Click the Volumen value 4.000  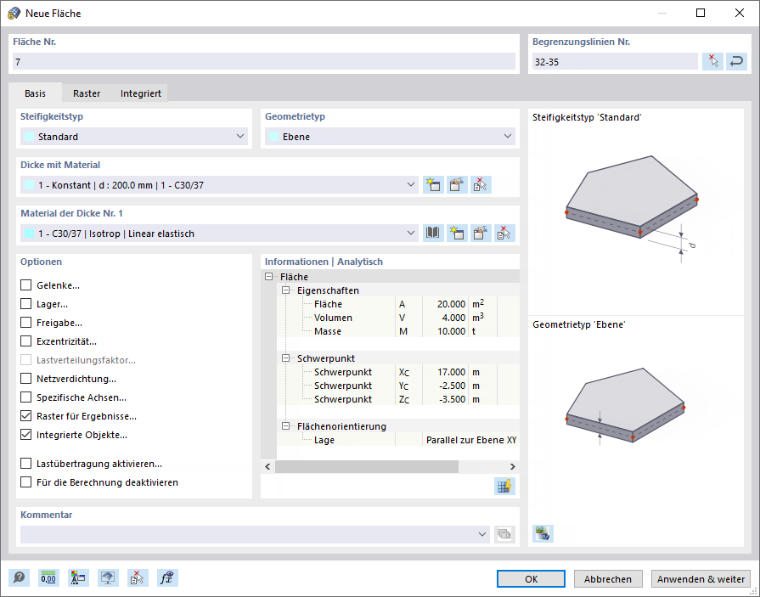pos(453,317)
